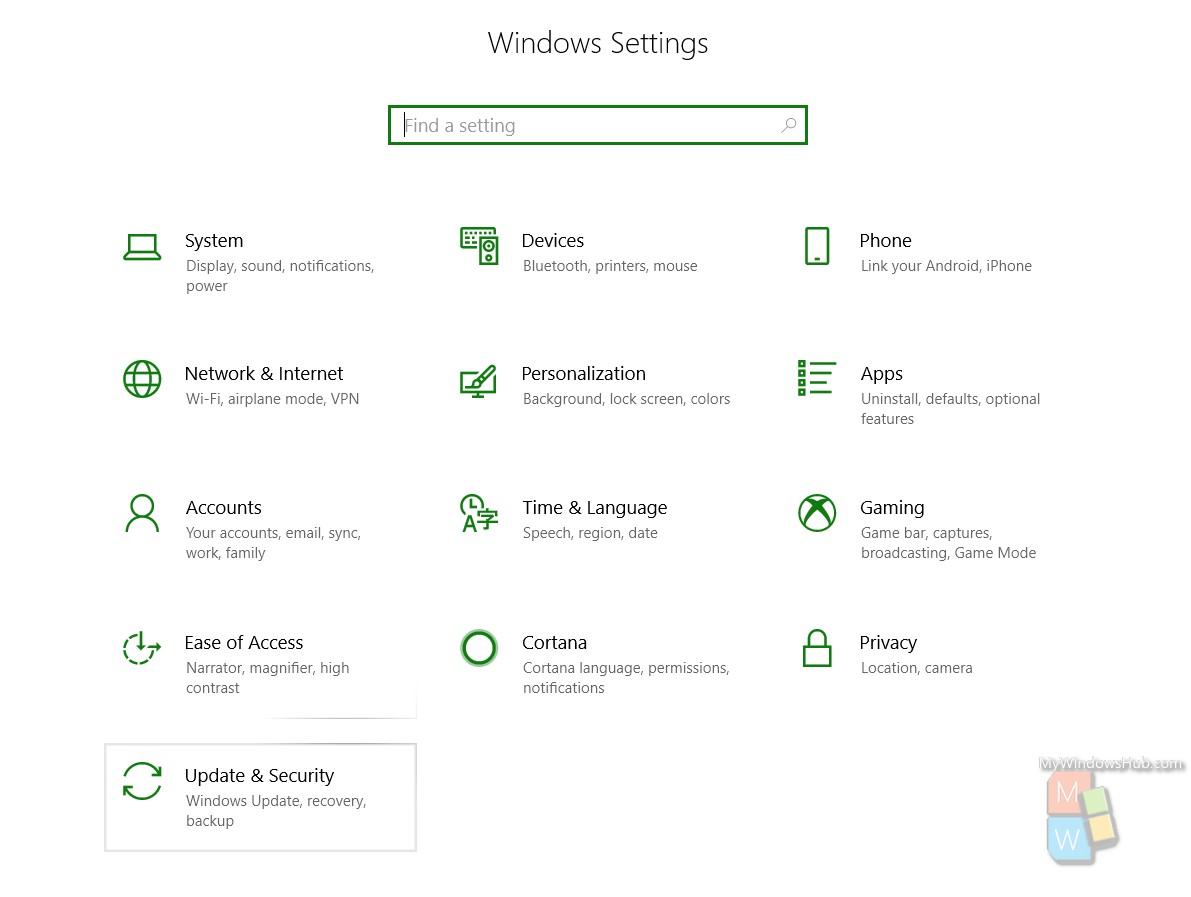1191x897 pixels.
Task: Click 'Narrator, magnifier, high contrast' text
Action: (267, 677)
